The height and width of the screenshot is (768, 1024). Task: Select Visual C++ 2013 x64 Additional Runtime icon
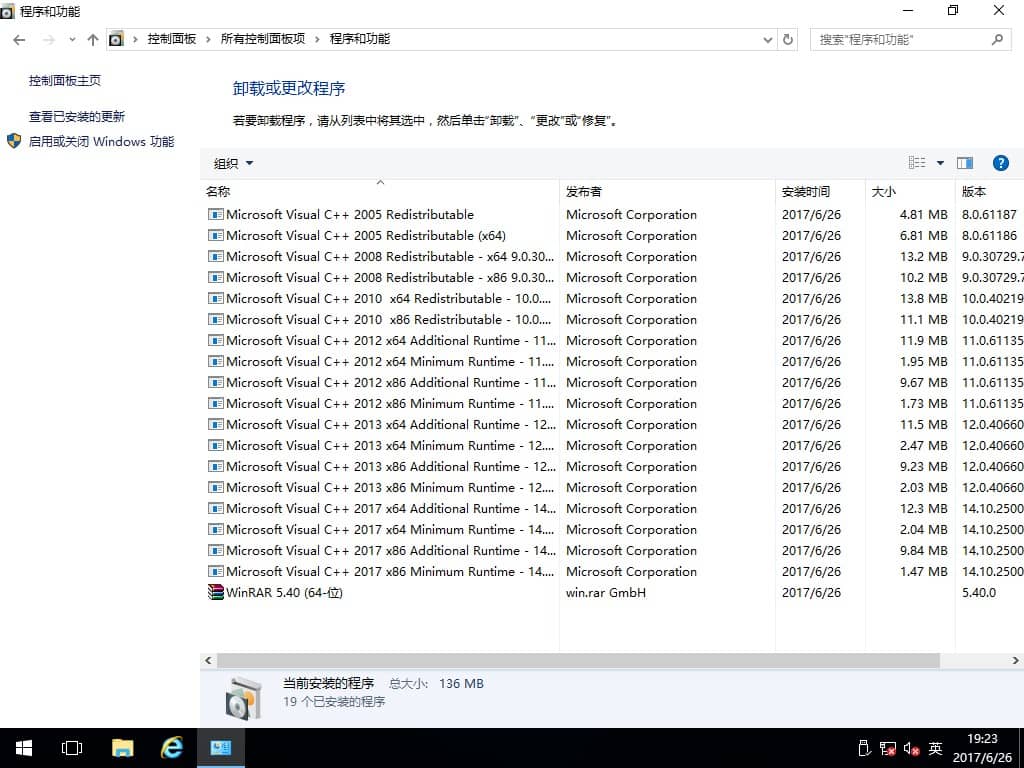tap(216, 424)
